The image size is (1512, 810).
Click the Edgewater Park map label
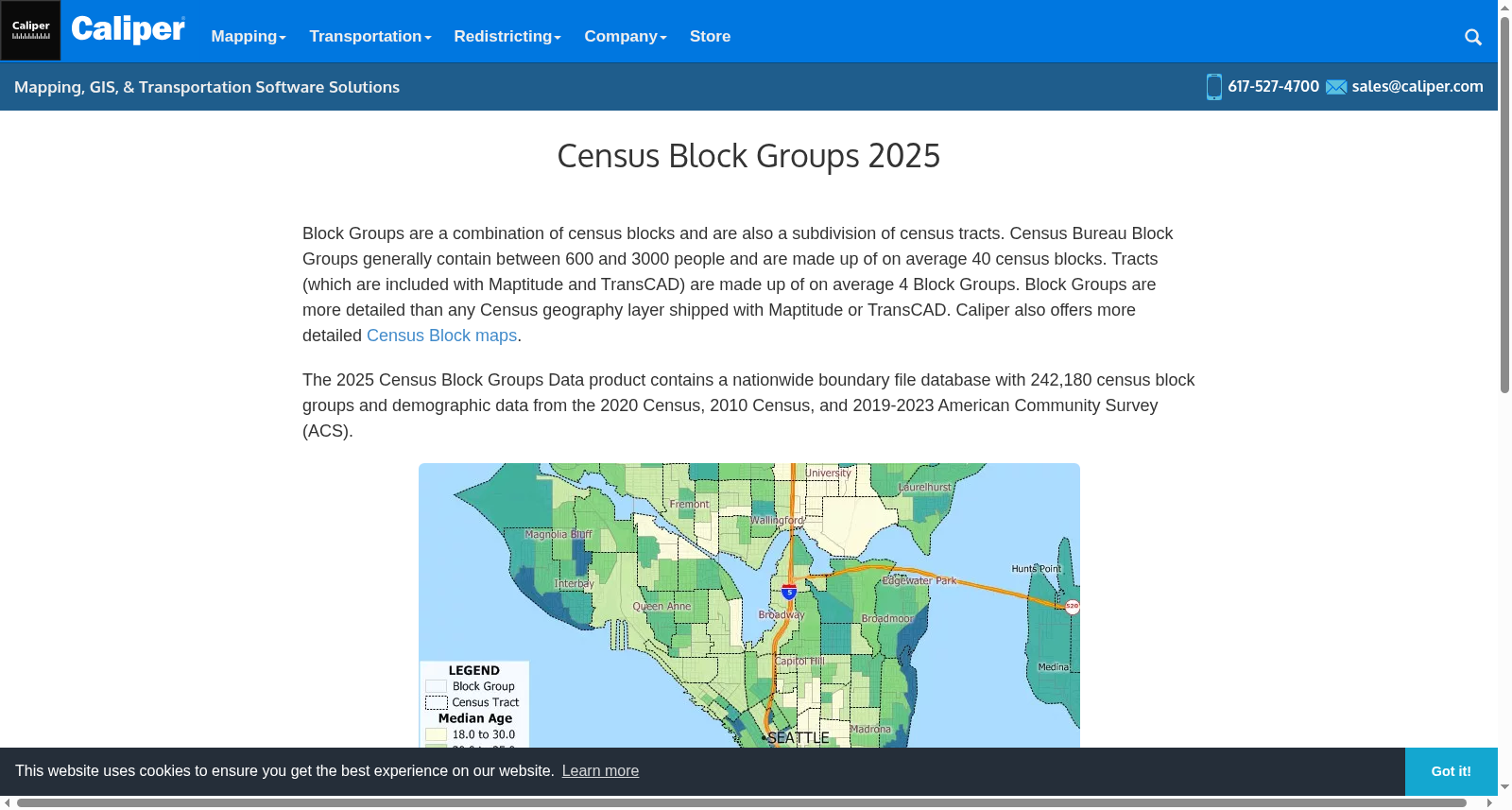tap(919, 580)
